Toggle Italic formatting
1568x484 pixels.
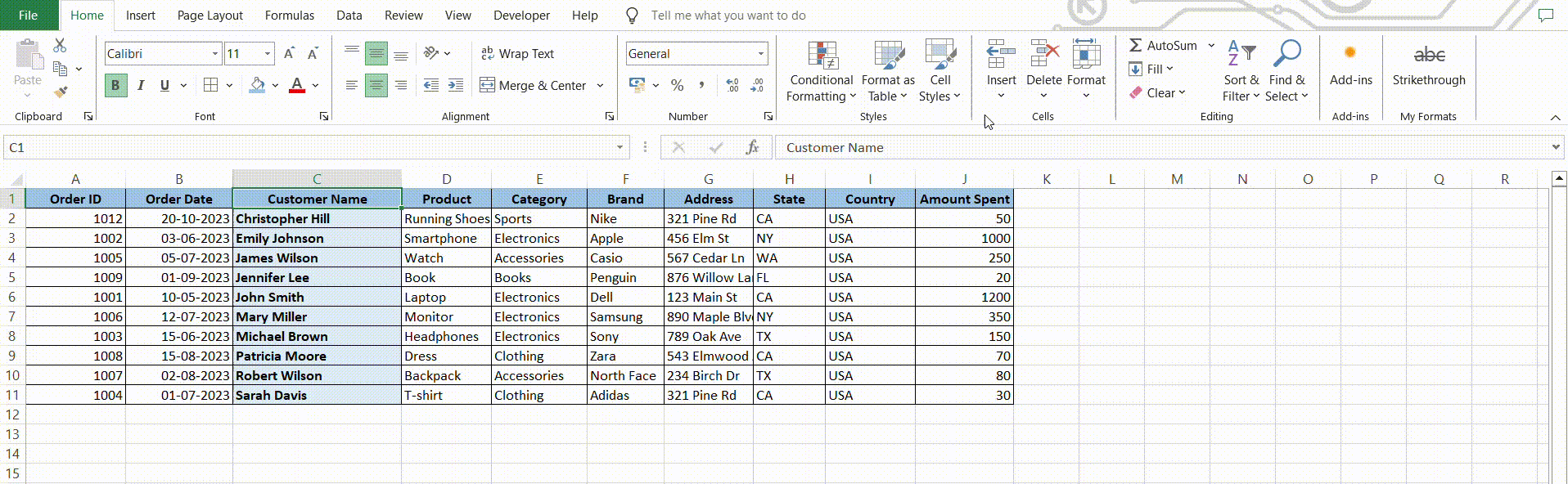141,85
